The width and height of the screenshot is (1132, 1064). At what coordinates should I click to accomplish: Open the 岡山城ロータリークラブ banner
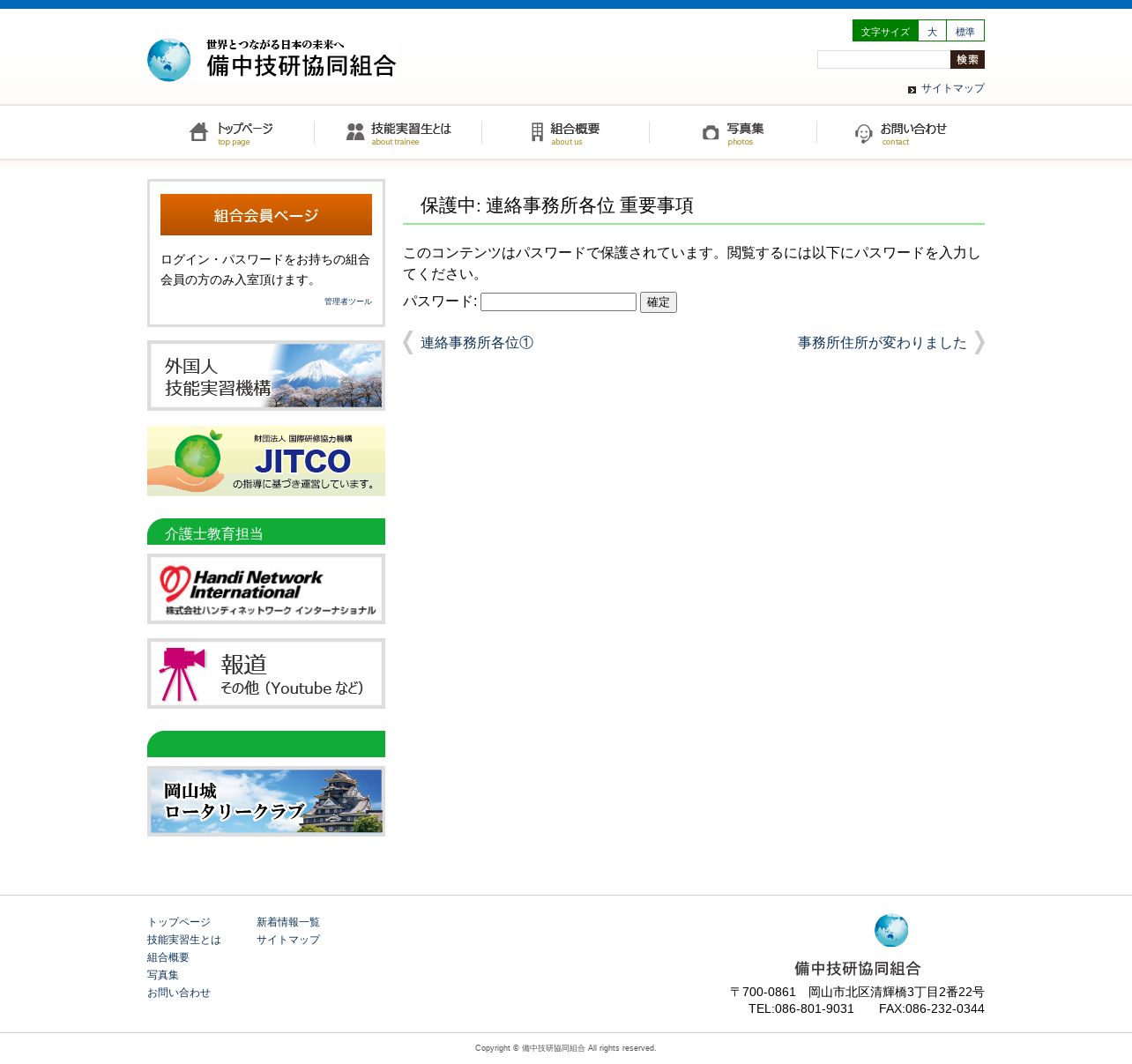pos(266,801)
